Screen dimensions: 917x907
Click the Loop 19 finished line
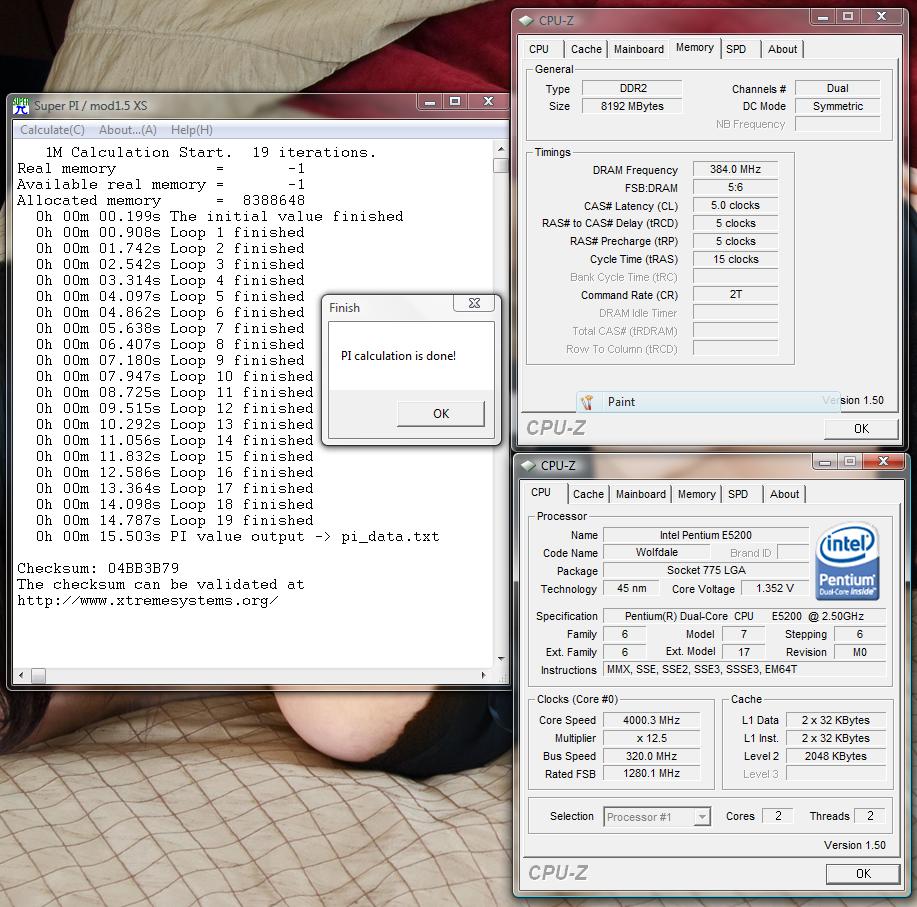point(174,520)
